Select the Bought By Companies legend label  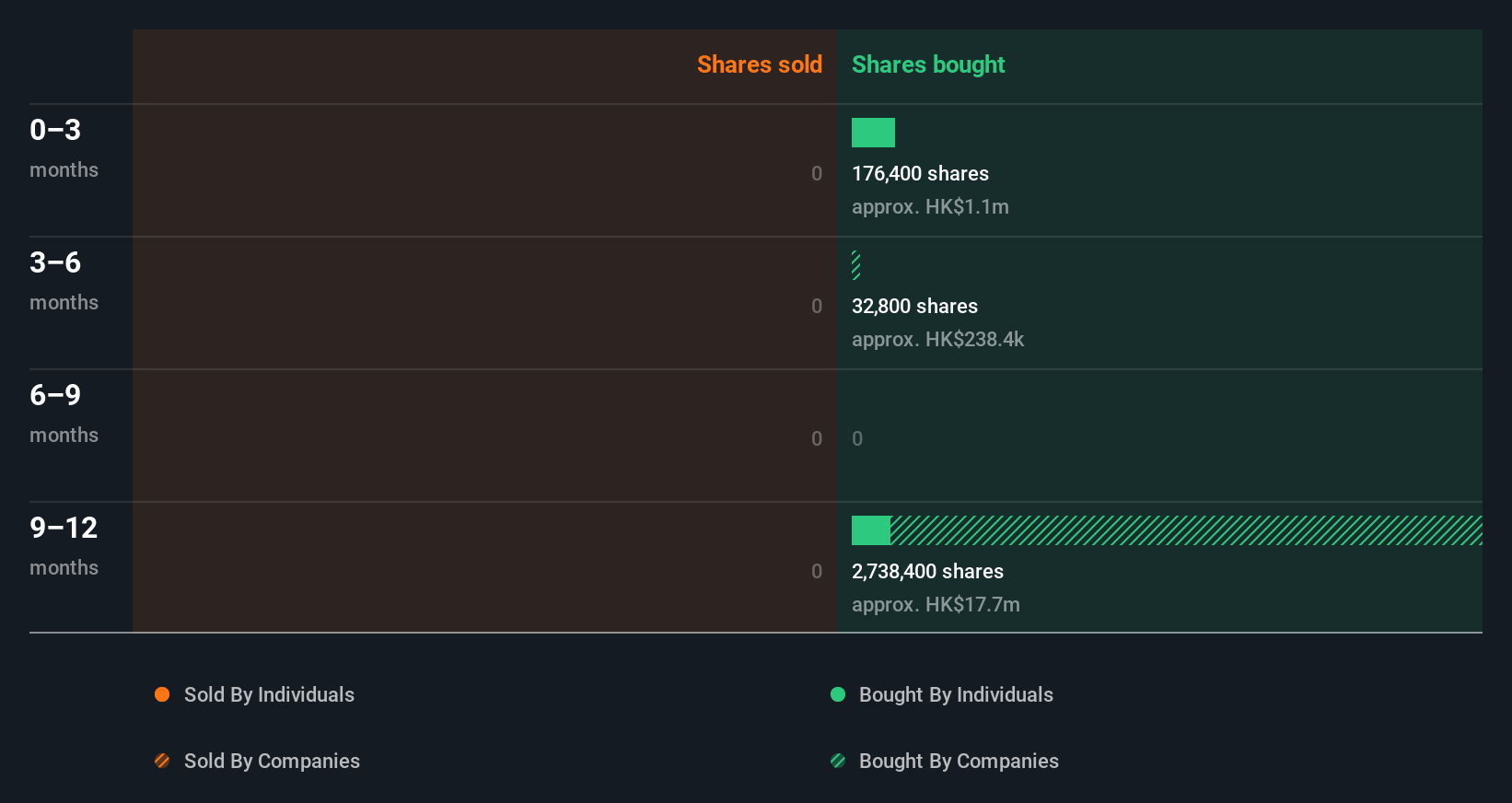959,761
